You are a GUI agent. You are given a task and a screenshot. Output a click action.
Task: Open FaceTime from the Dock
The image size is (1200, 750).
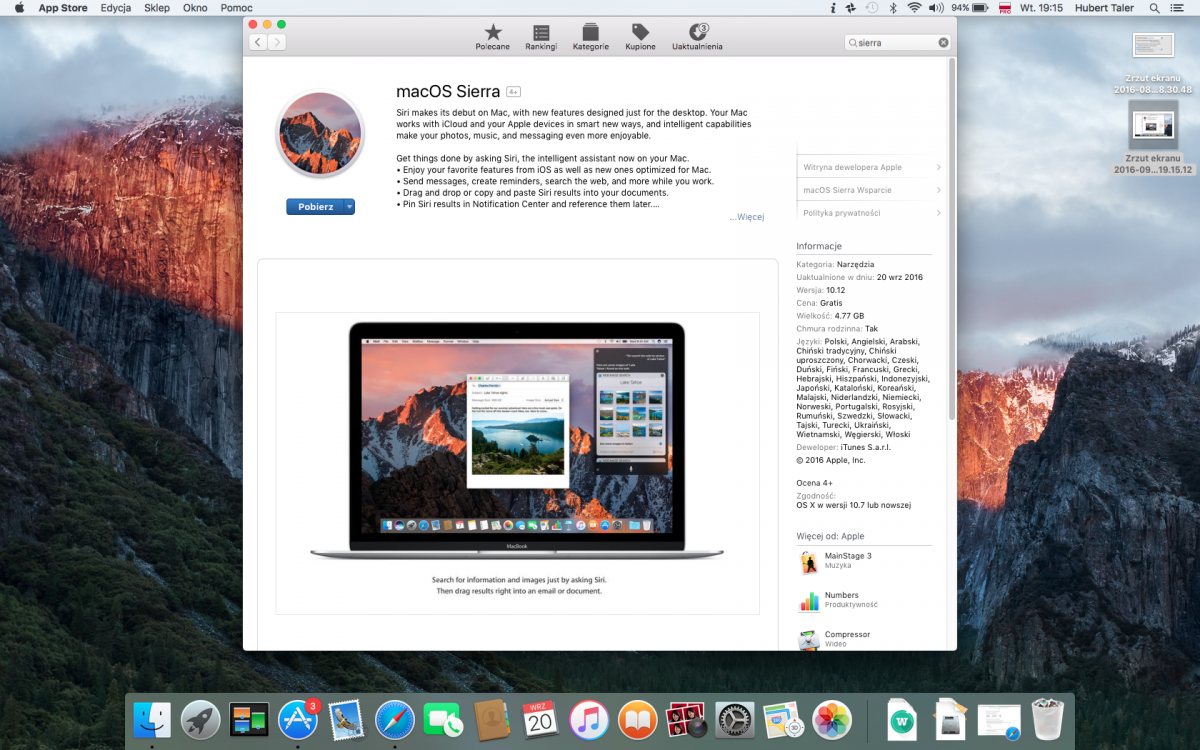click(x=443, y=719)
